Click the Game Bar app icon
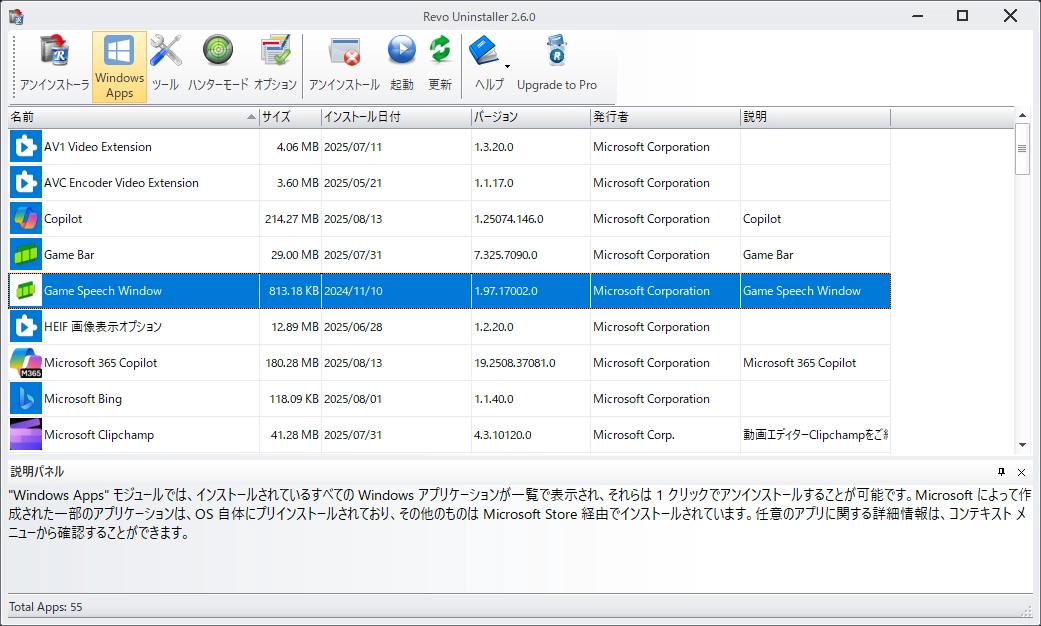This screenshot has height=626, width=1041. tap(26, 254)
